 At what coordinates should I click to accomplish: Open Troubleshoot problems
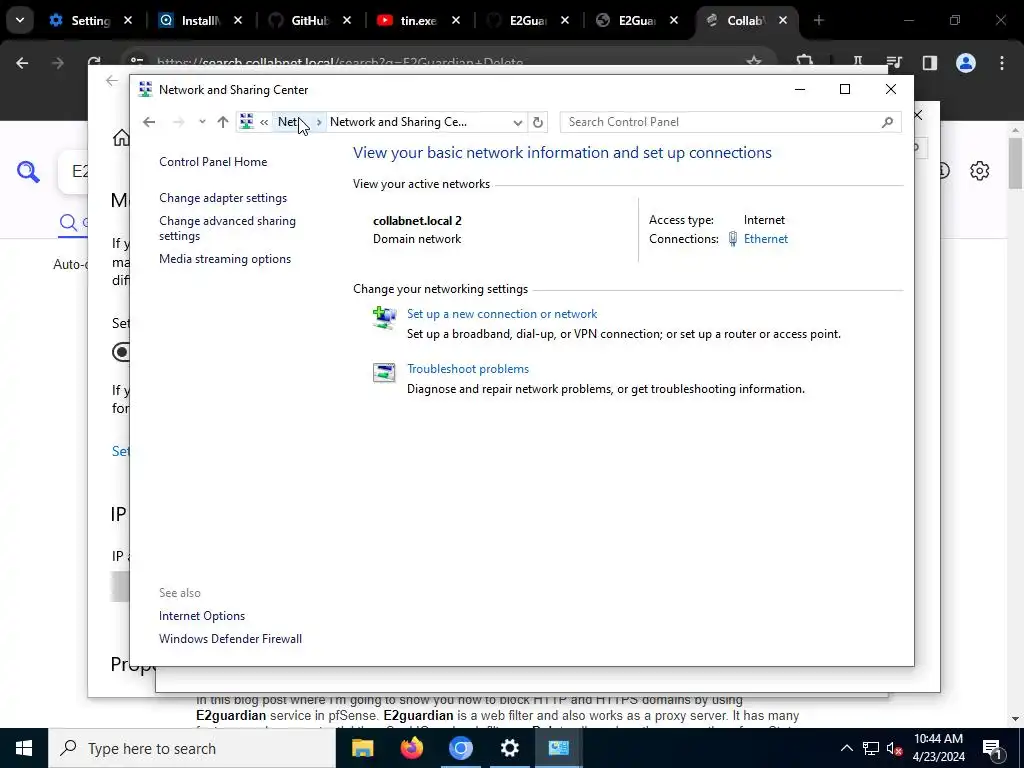pyautogui.click(x=468, y=369)
